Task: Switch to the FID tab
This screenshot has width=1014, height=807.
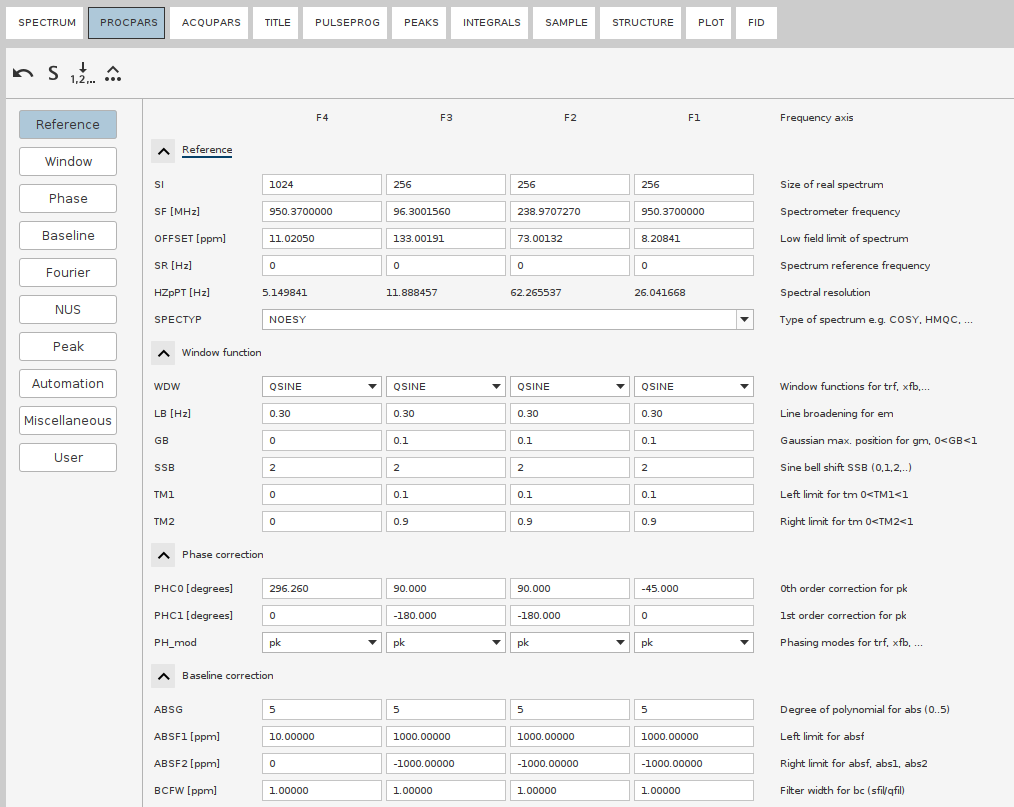Action: [x=756, y=22]
